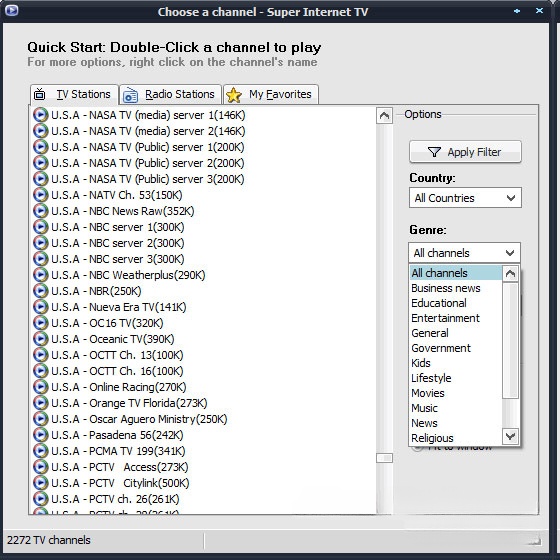Choose Entertainment from the genre list
This screenshot has width=560, height=560.
point(445,318)
